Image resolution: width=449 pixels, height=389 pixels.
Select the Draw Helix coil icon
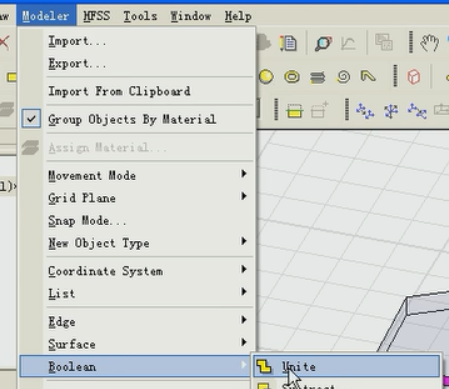point(317,78)
